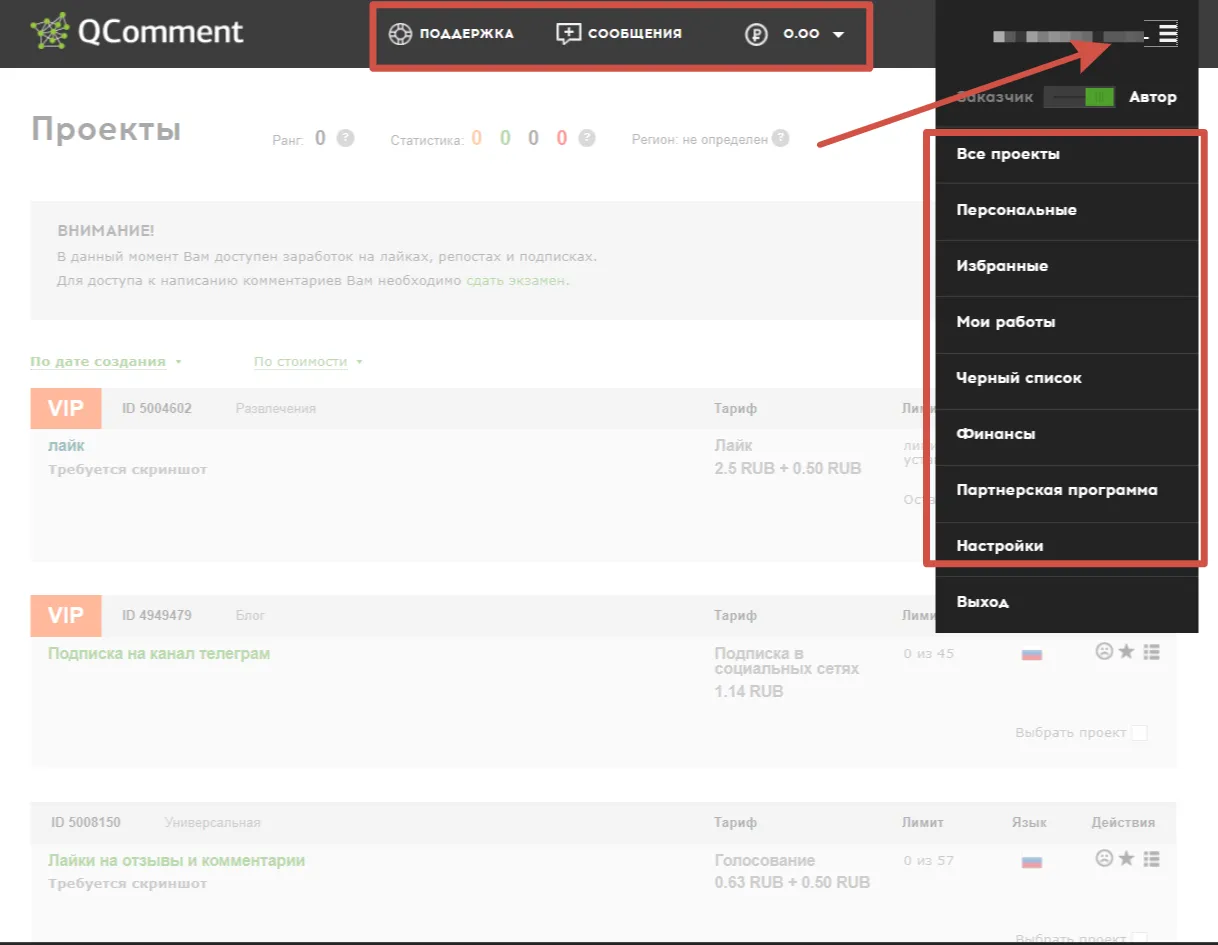Screen dimensions: 1218x945
Task: Click the sad face on Лайки на отзывы project
Action: tap(1104, 858)
